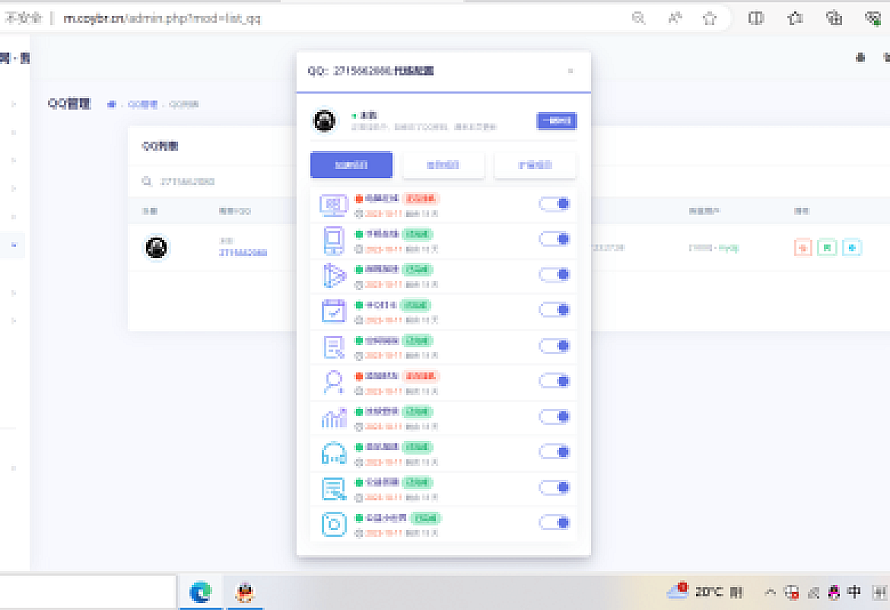The height and width of the screenshot is (610, 890).
Task: Add page to favorites with star icon
Action: pos(710,18)
